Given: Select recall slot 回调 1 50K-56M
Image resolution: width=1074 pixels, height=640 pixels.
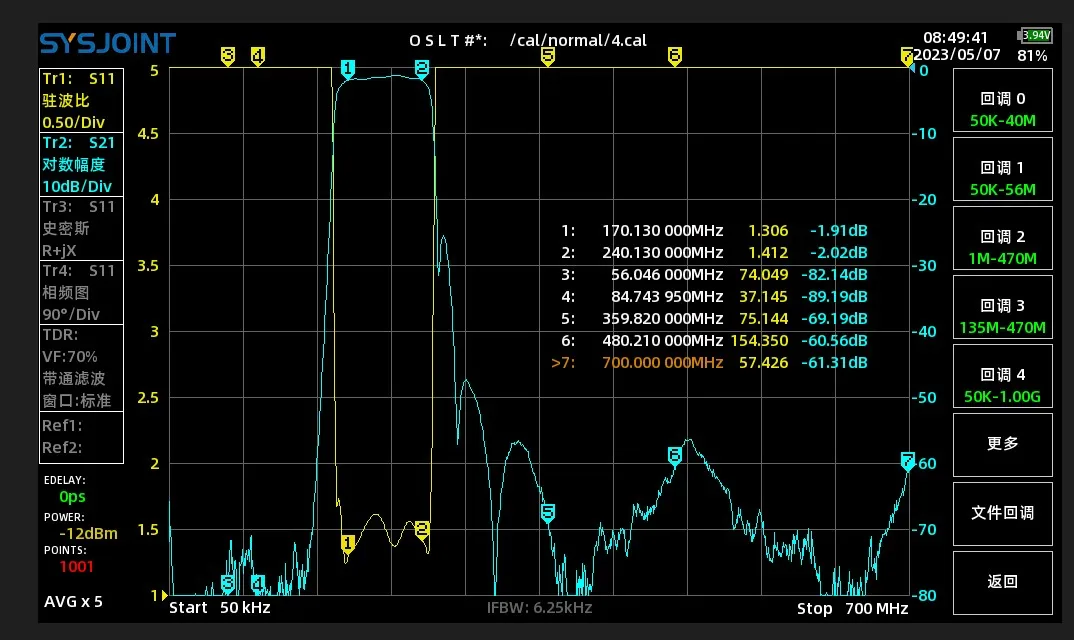Looking at the screenshot, I should tap(1002, 169).
